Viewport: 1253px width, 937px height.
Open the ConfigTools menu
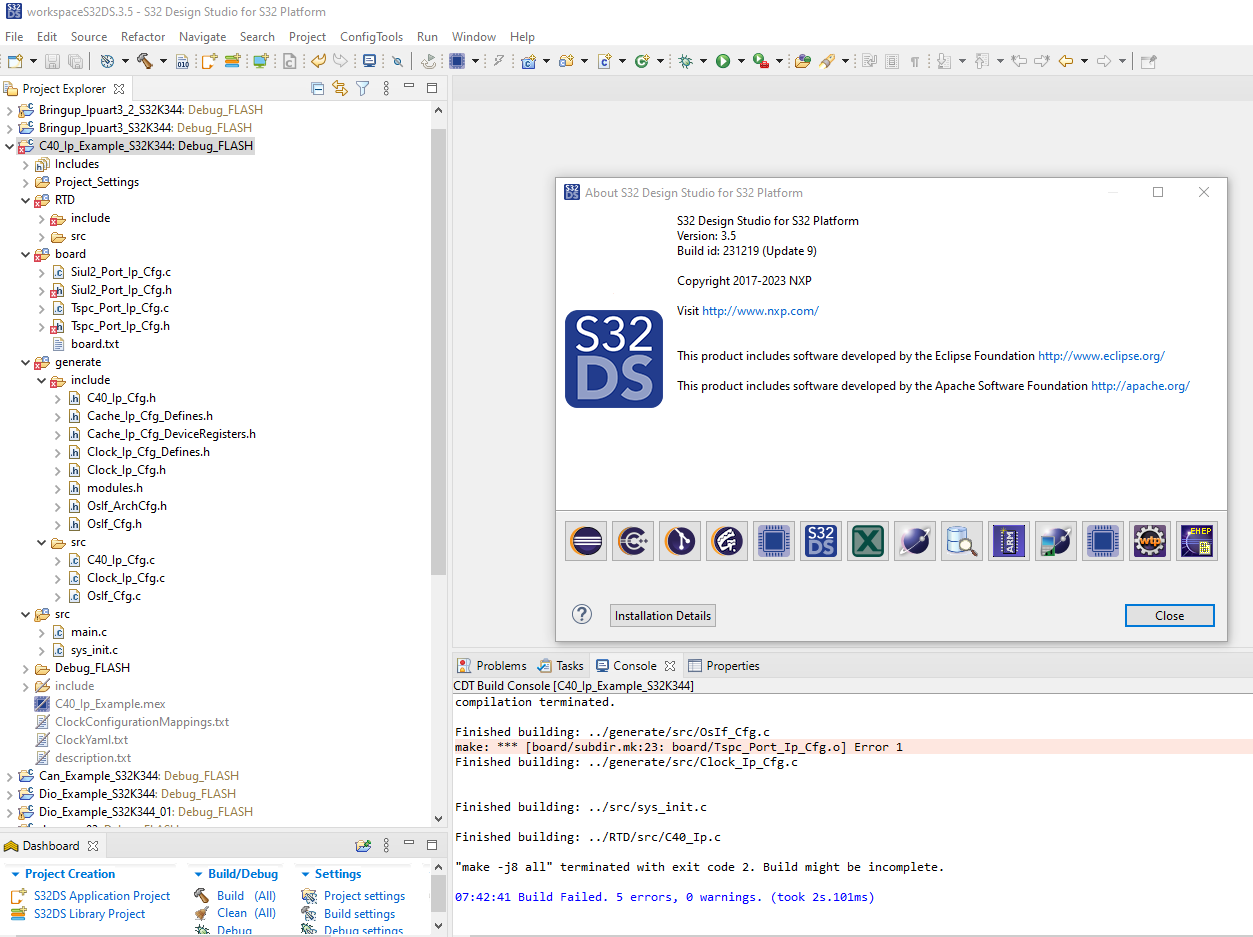[x=371, y=36]
